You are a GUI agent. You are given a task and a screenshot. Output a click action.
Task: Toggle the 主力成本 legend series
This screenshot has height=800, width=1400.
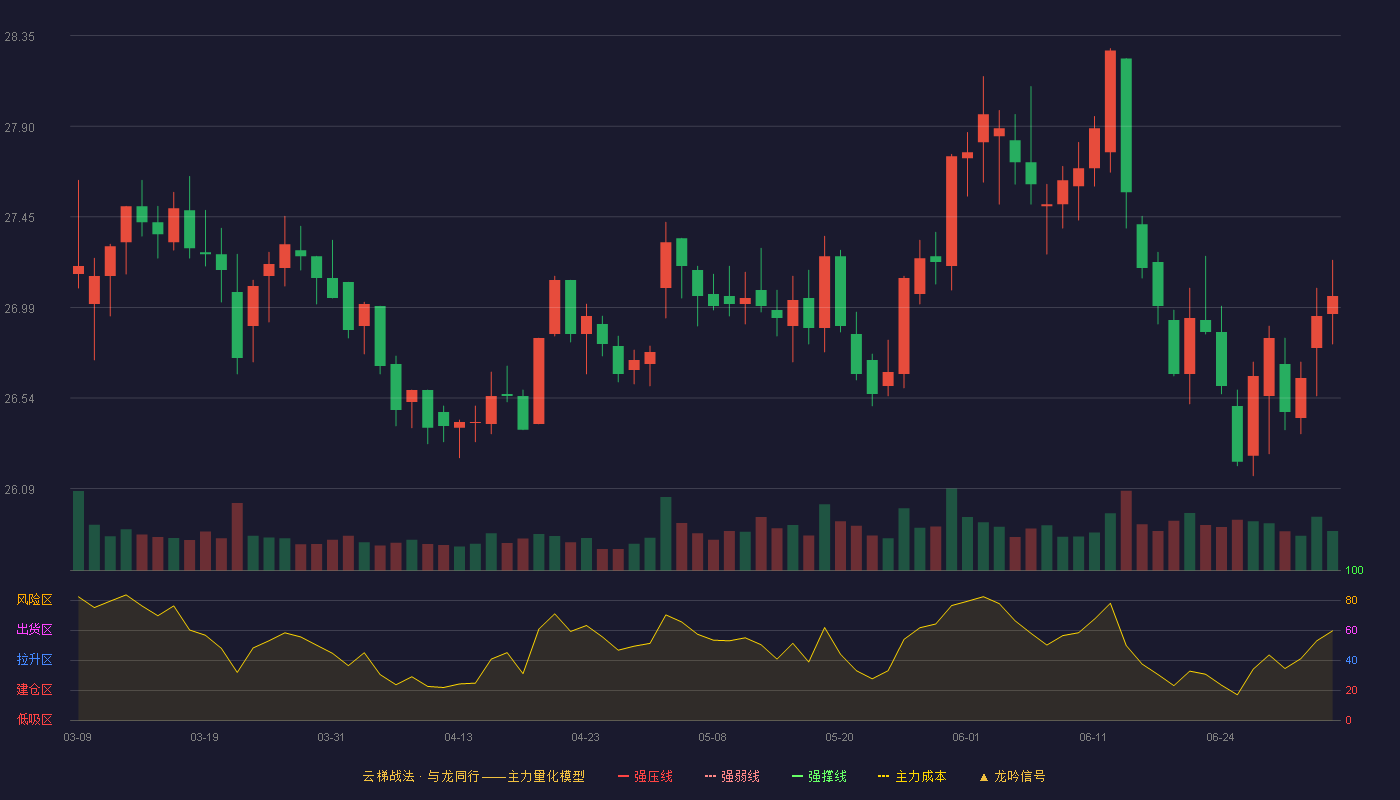(912, 776)
